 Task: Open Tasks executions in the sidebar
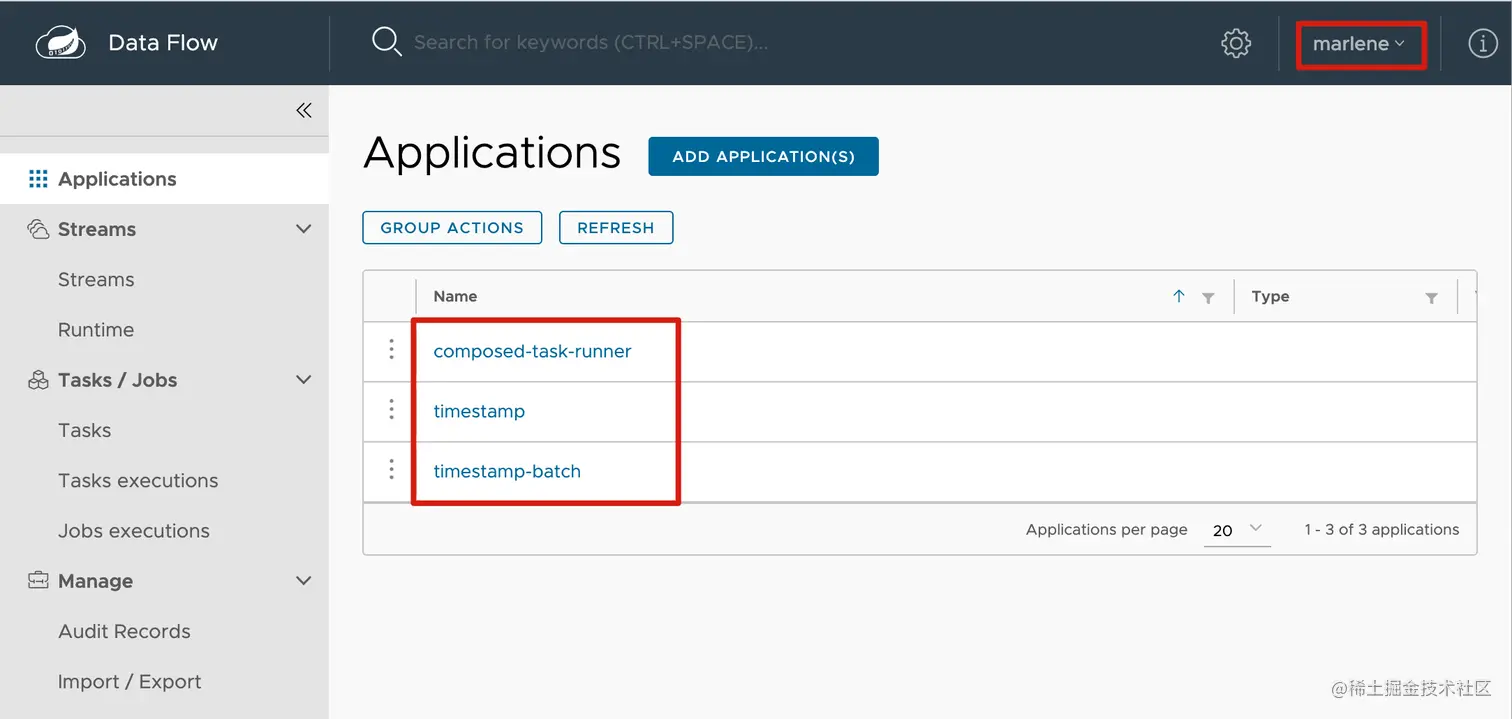click(x=138, y=480)
